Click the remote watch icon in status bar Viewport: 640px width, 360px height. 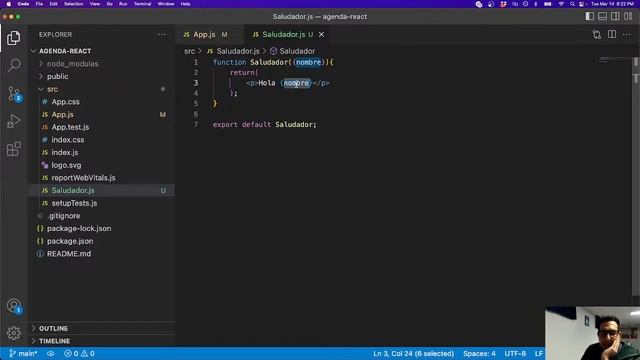(x=51, y=353)
